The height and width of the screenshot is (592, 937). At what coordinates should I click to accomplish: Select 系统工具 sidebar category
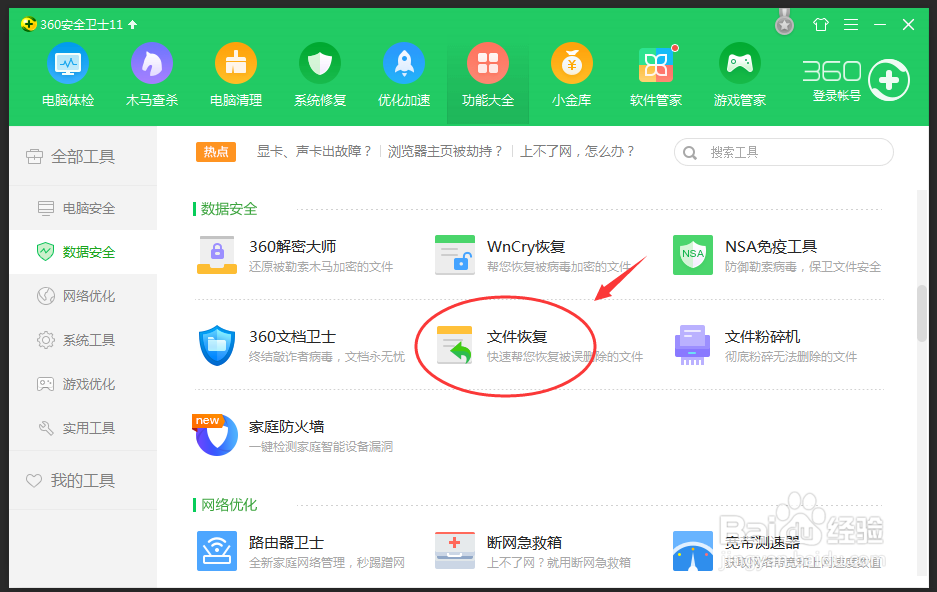click(x=83, y=340)
